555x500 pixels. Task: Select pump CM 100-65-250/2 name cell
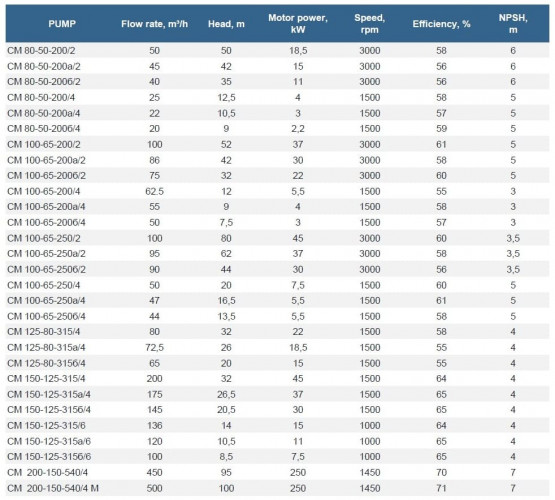point(44,238)
